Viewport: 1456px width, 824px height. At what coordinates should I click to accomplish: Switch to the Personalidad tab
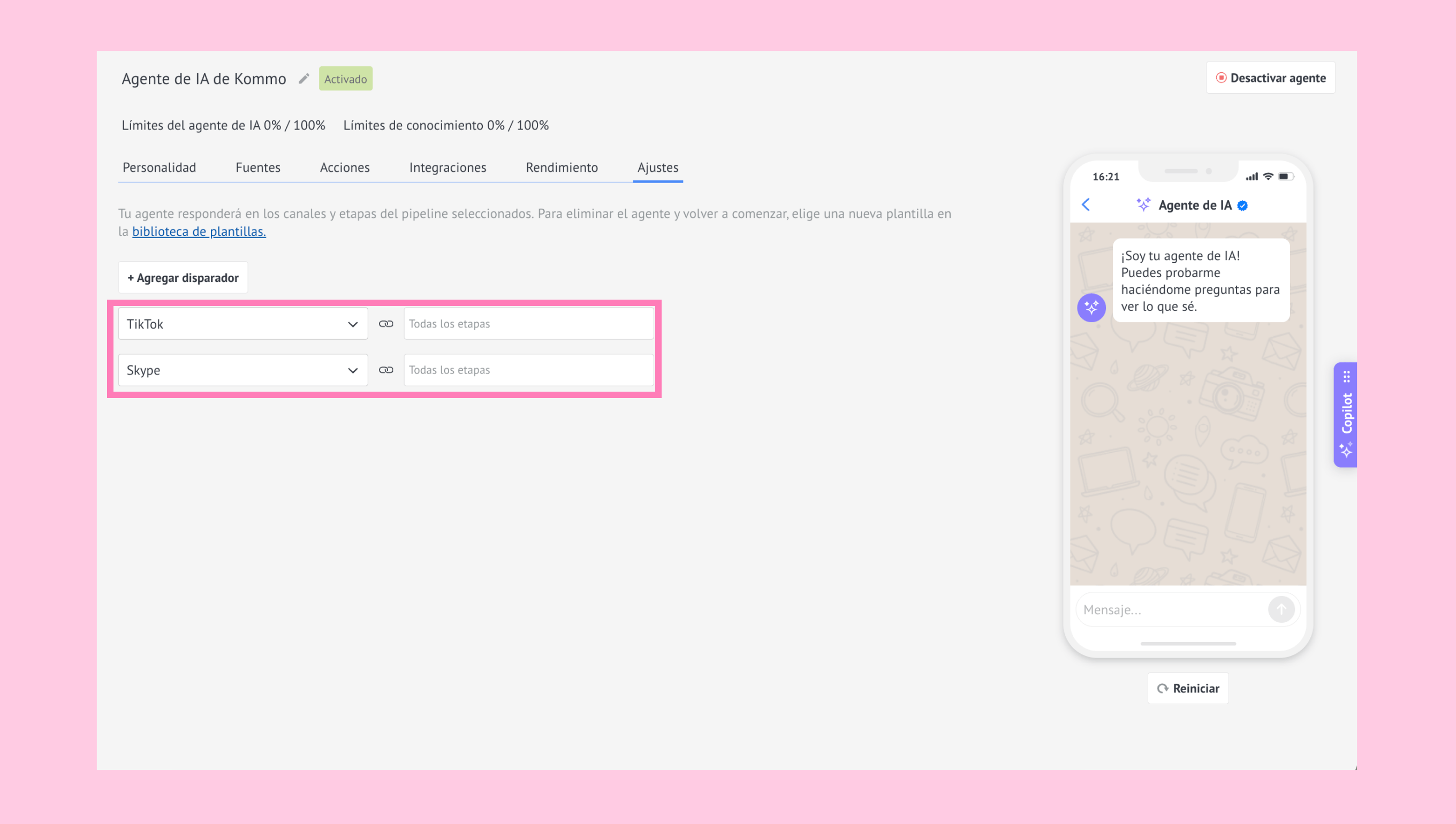[159, 167]
